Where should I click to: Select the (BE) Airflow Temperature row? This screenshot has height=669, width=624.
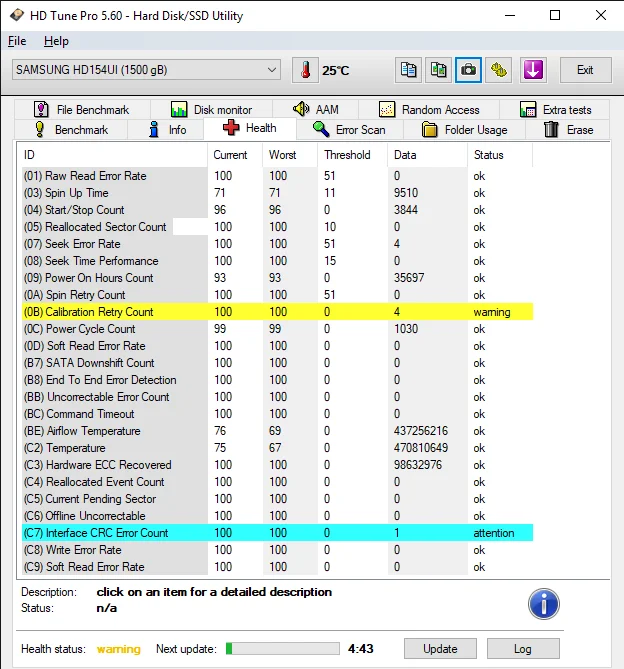pyautogui.click(x=277, y=431)
